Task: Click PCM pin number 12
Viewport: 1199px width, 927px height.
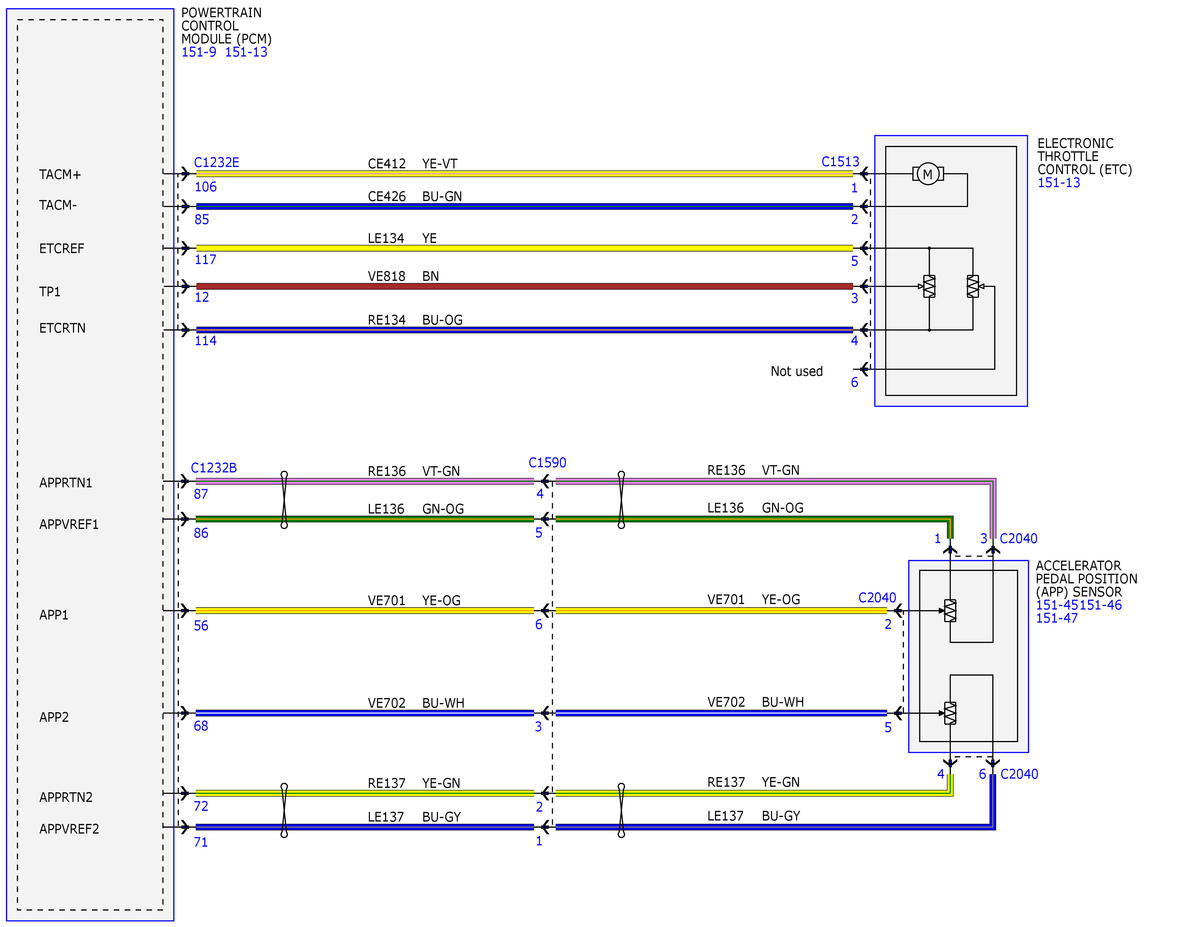Action: 202,297
